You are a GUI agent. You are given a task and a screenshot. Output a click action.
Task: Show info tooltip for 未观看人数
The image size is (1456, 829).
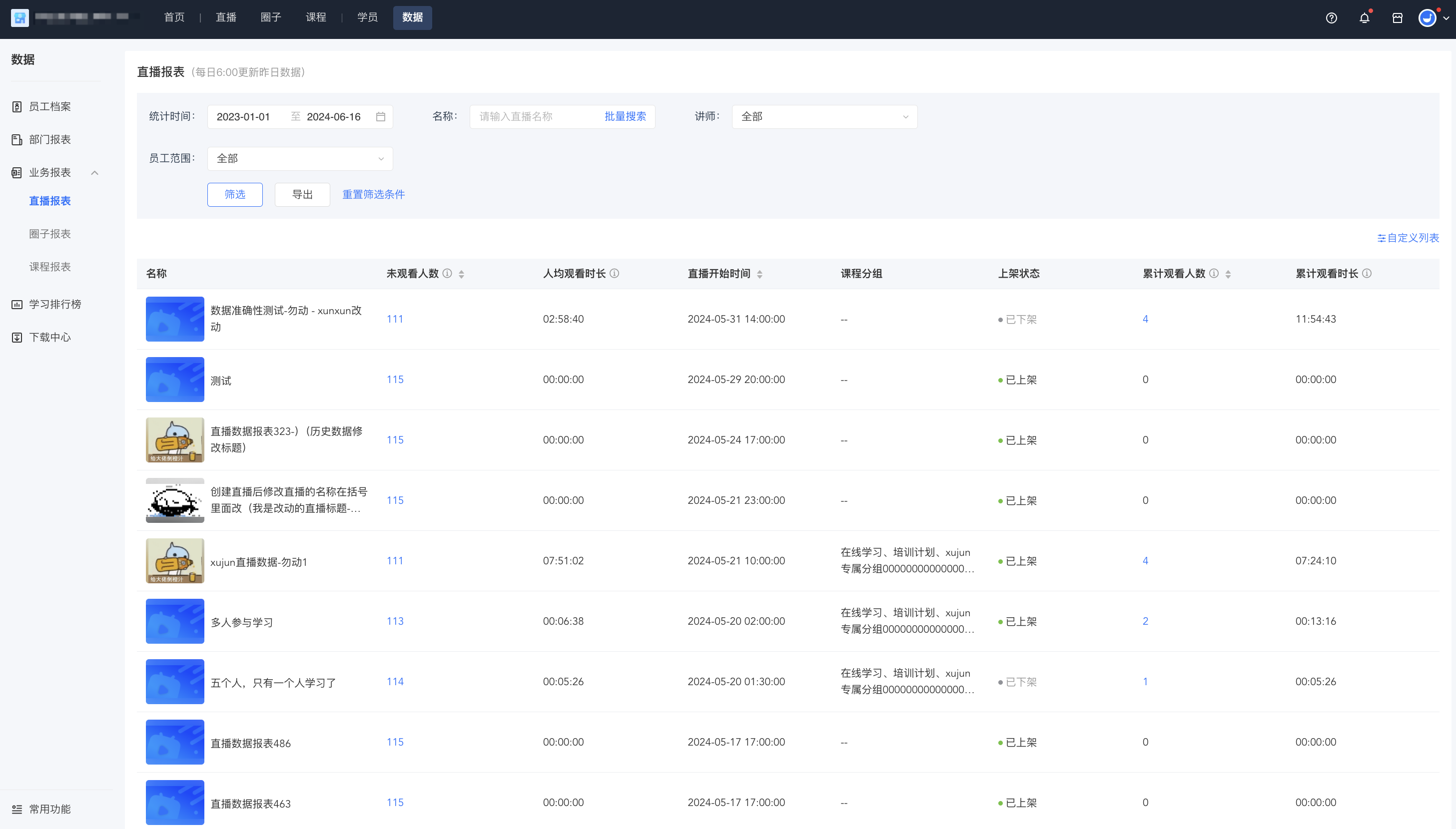[x=448, y=274]
